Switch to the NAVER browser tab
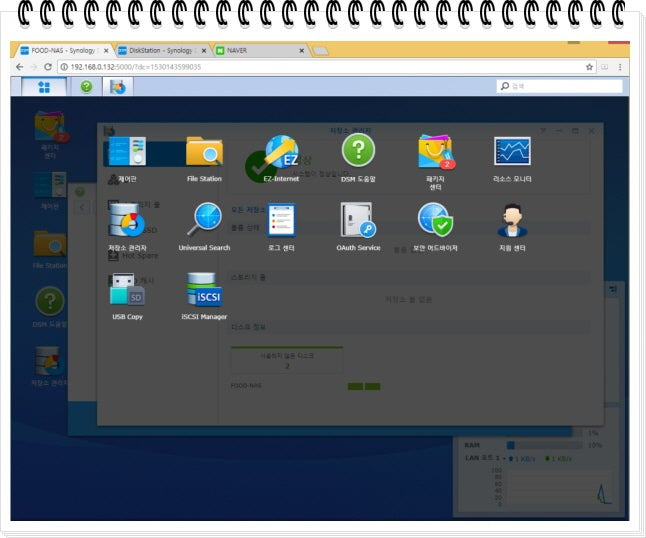 coord(255,50)
